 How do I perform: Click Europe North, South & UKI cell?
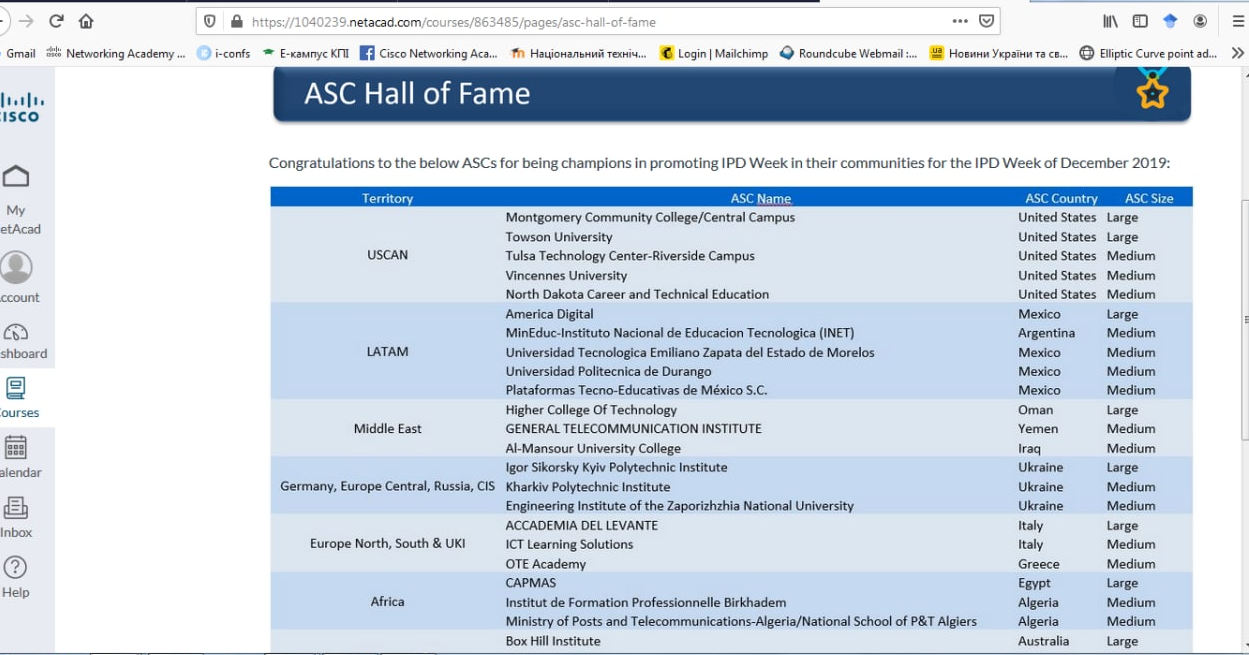coord(388,544)
